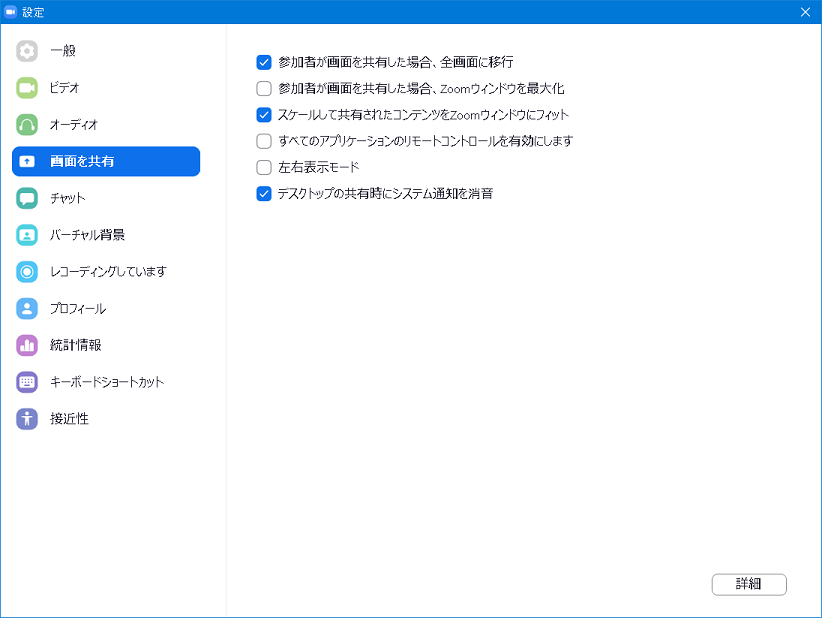This screenshot has height=618, width=822.
Task: Switch to the プロフィール tab
Action: tap(106, 308)
